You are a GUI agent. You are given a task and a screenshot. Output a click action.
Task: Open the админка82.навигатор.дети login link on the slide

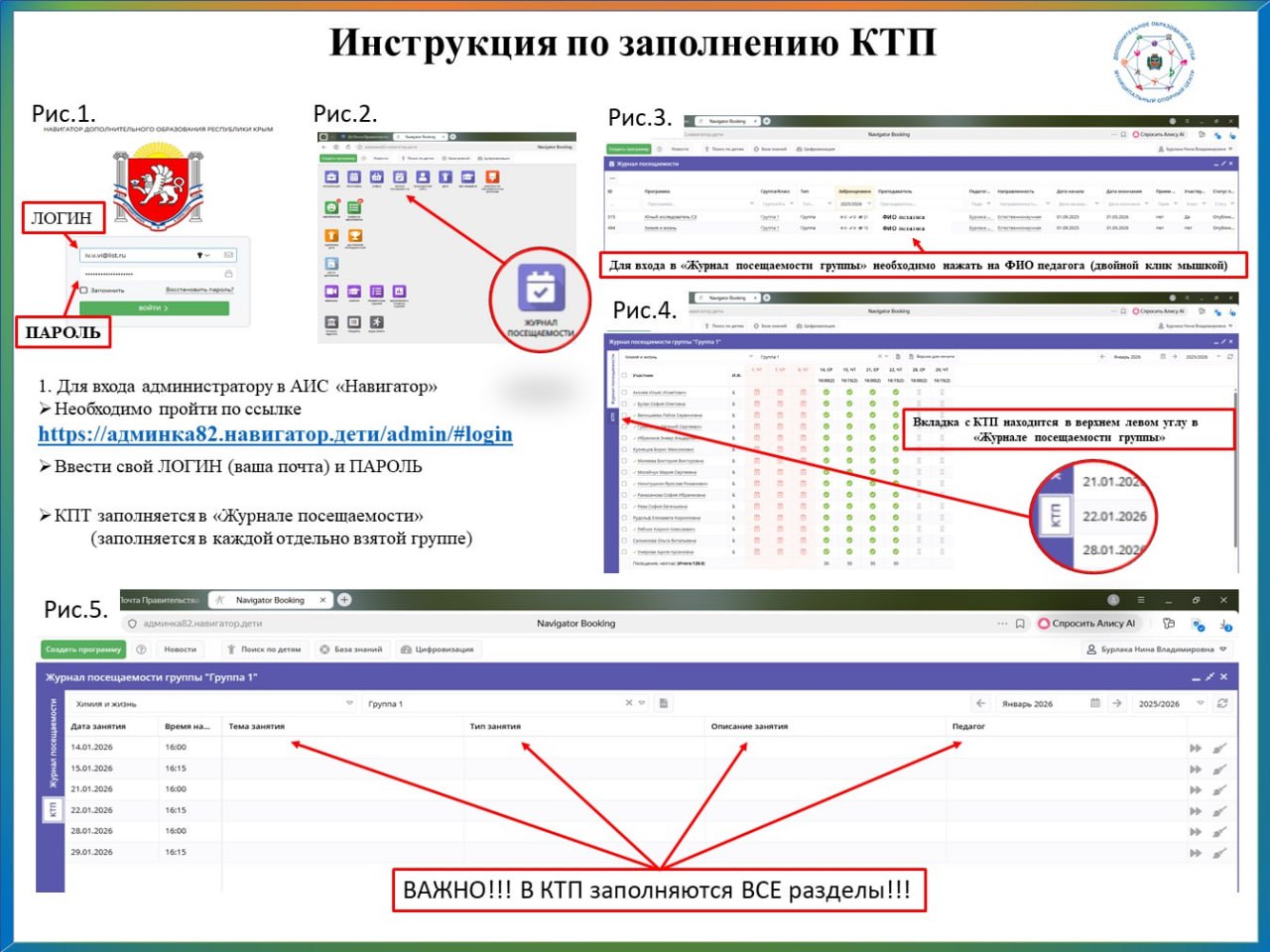tap(276, 434)
